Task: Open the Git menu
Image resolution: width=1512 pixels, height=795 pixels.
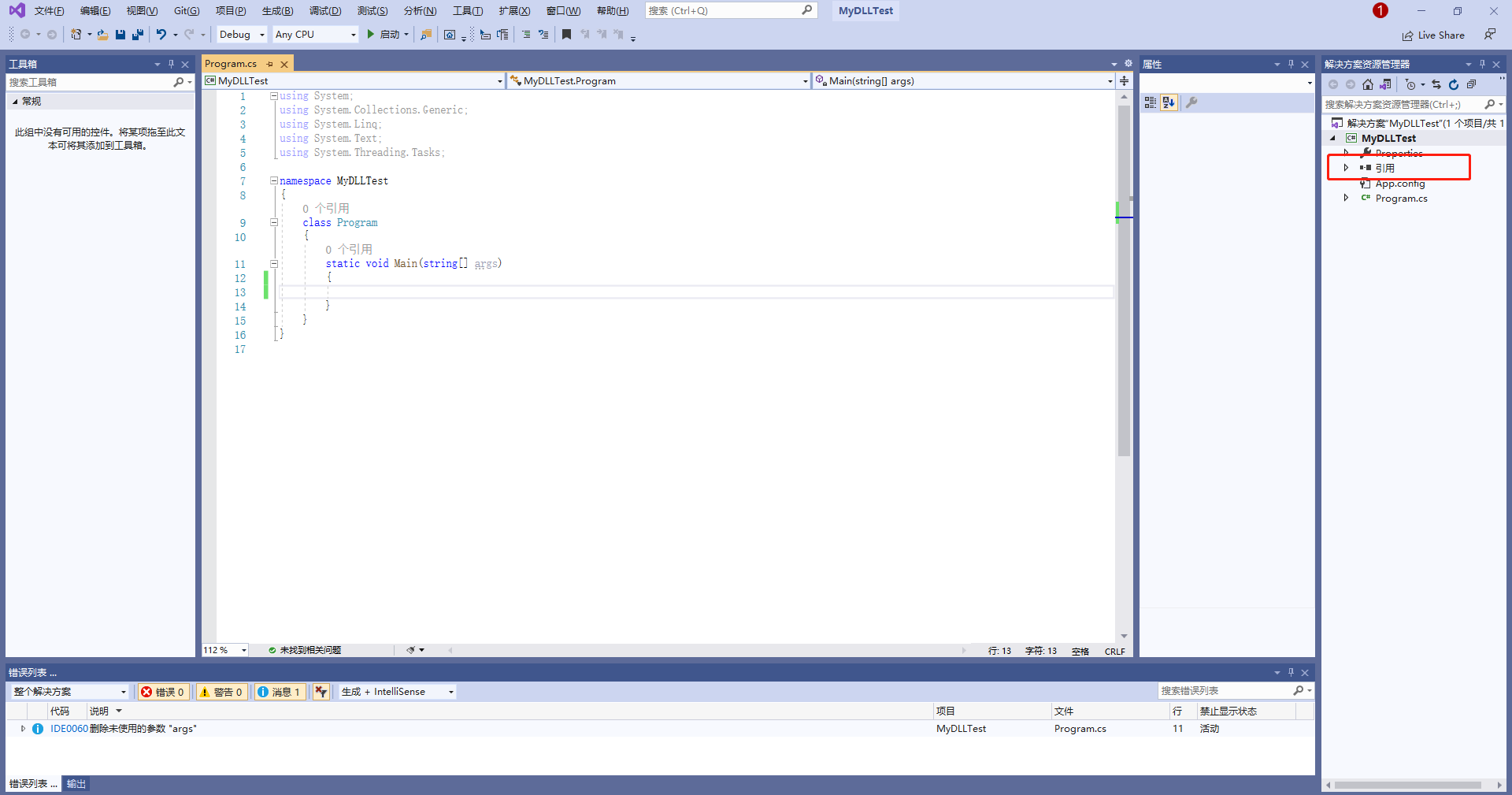Action: [187, 10]
